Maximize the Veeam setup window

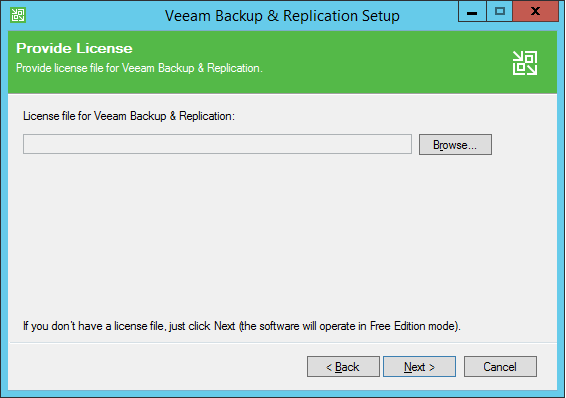500,12
